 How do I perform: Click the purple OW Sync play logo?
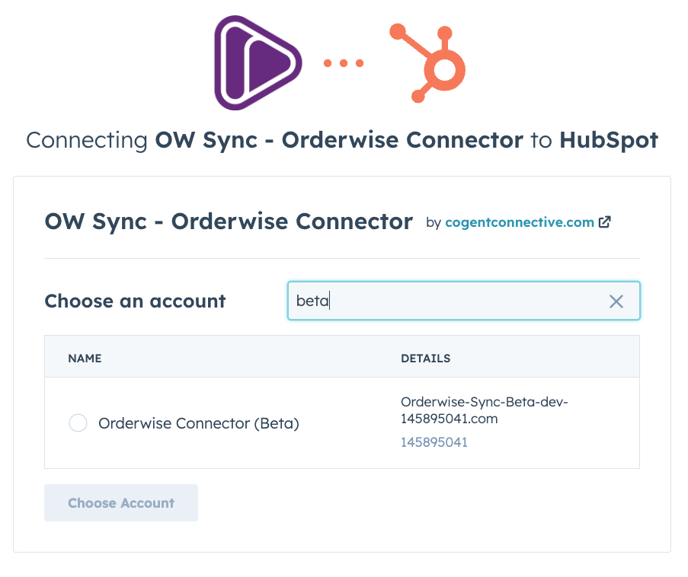[258, 63]
